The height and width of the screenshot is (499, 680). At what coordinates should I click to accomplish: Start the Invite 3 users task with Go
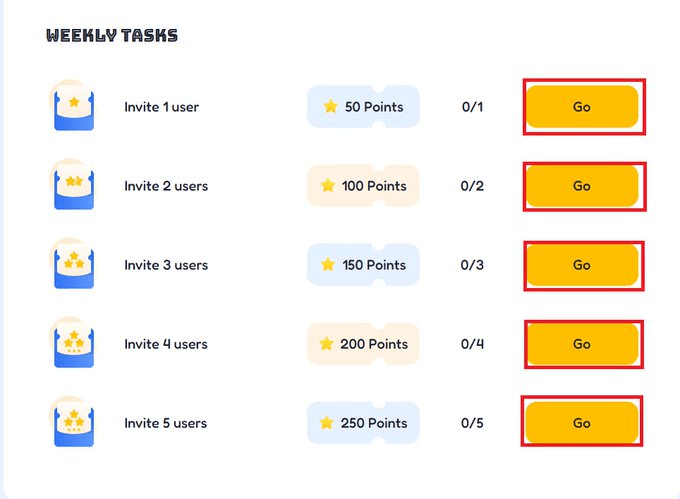582,265
